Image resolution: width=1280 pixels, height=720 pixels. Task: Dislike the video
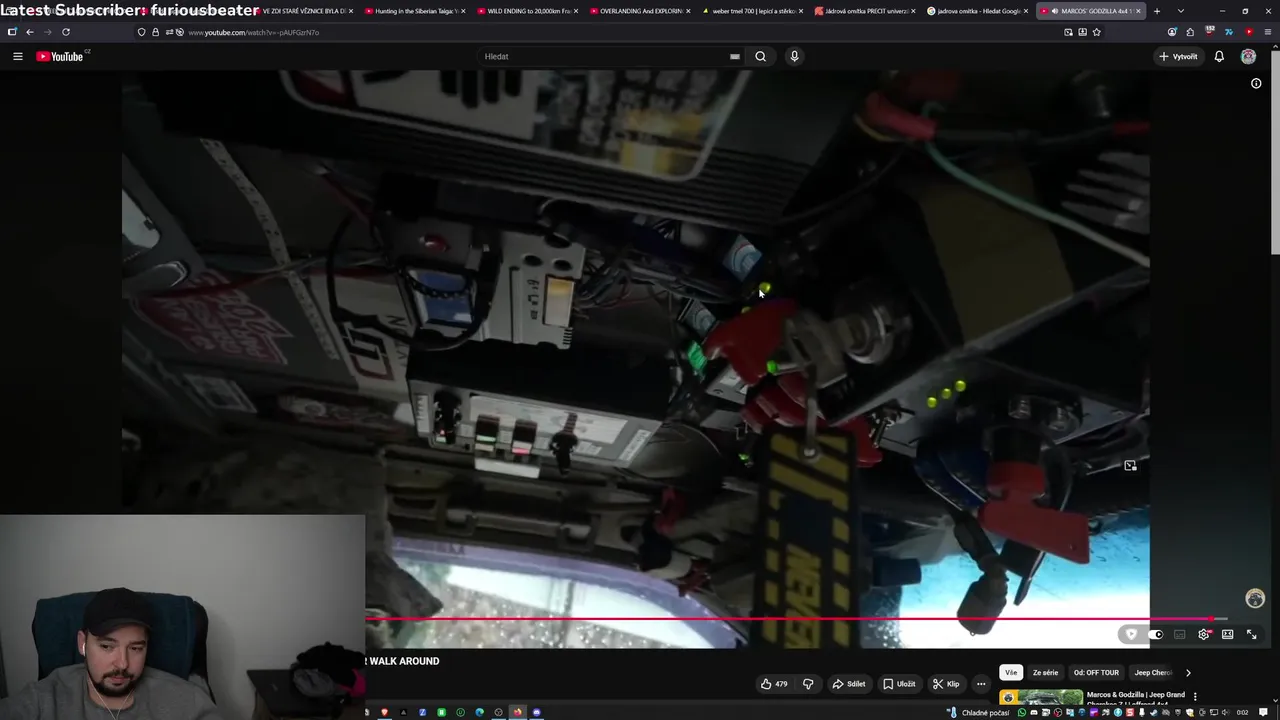pyautogui.click(x=808, y=684)
